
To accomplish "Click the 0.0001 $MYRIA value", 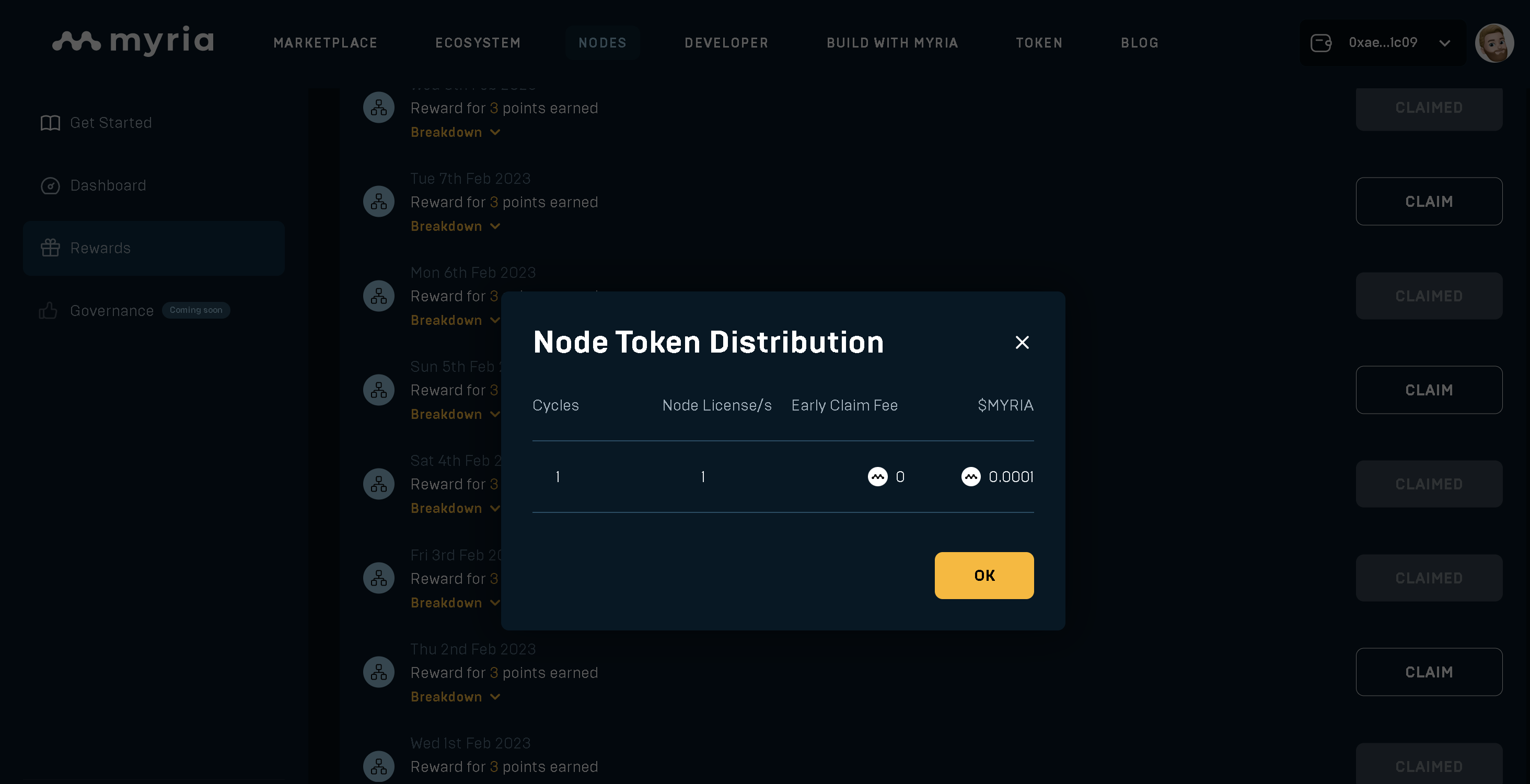I will click(1011, 476).
